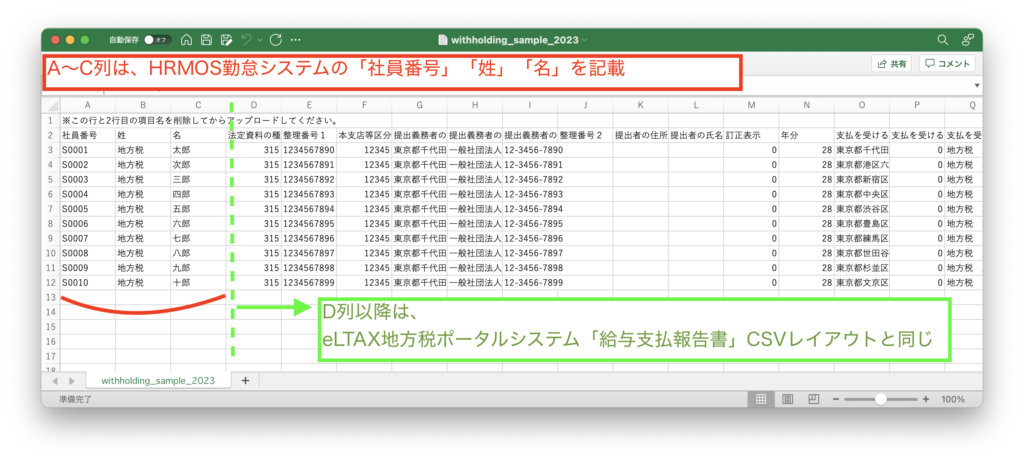This screenshot has height=462, width=1024.
Task: Click the zoom slider handle
Action: [x=881, y=399]
